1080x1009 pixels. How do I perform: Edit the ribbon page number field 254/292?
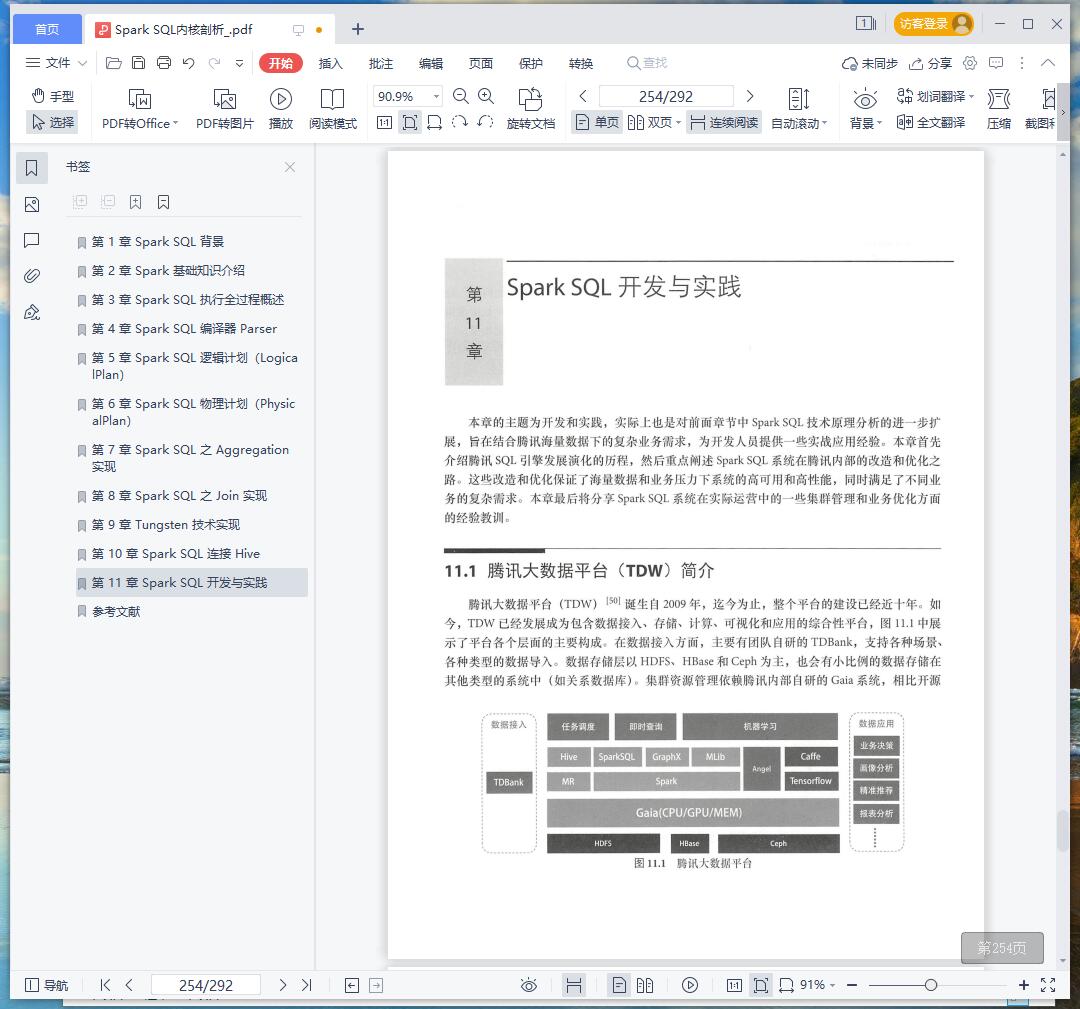click(666, 96)
